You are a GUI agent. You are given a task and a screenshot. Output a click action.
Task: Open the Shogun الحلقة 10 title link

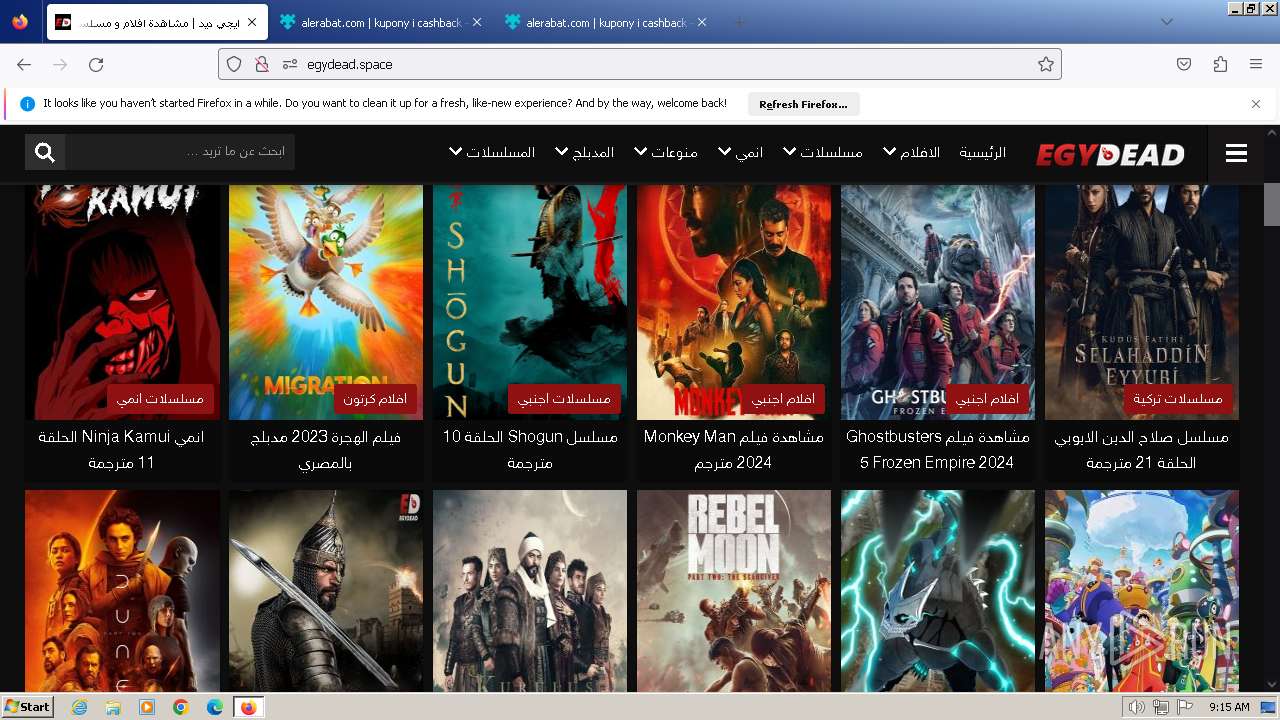click(530, 450)
